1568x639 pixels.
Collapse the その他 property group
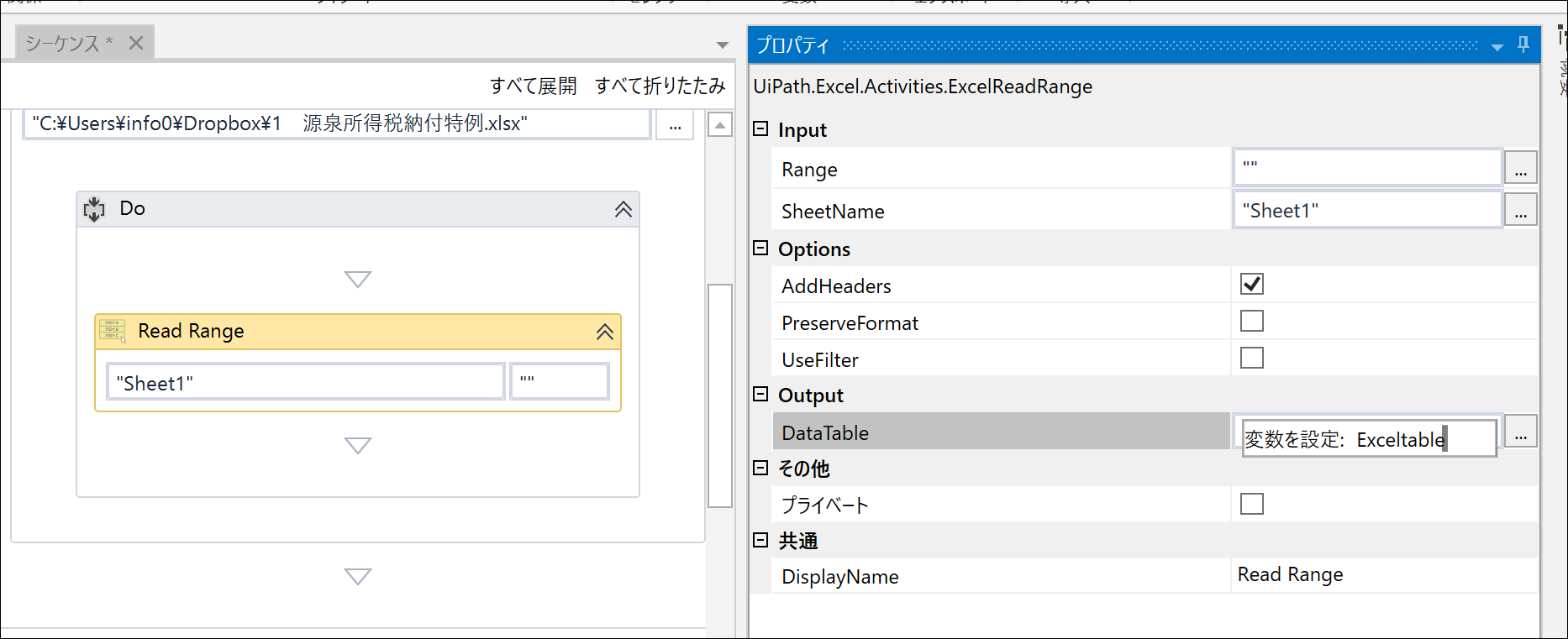click(x=760, y=468)
